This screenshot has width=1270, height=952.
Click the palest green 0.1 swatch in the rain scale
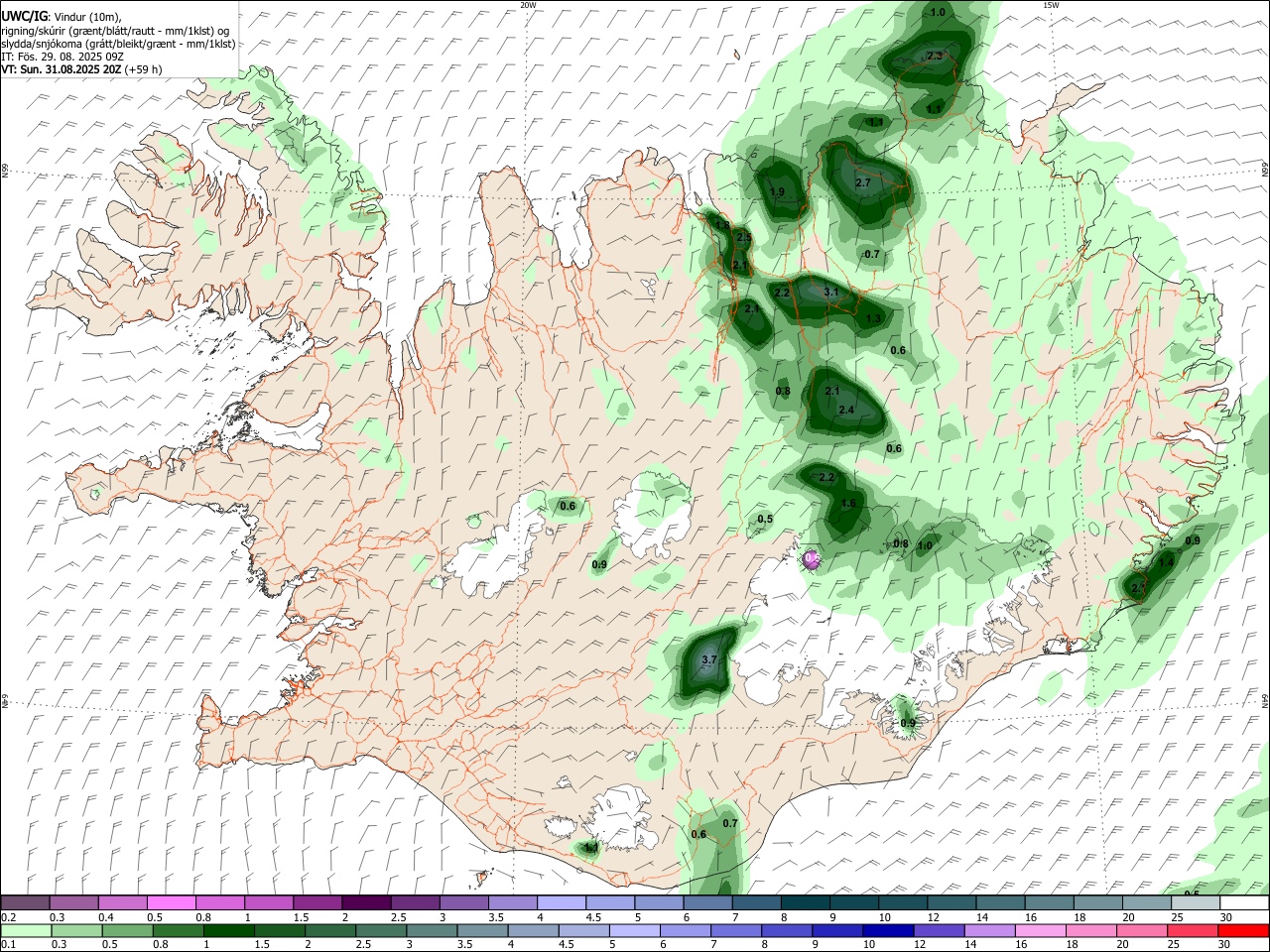coord(26,931)
